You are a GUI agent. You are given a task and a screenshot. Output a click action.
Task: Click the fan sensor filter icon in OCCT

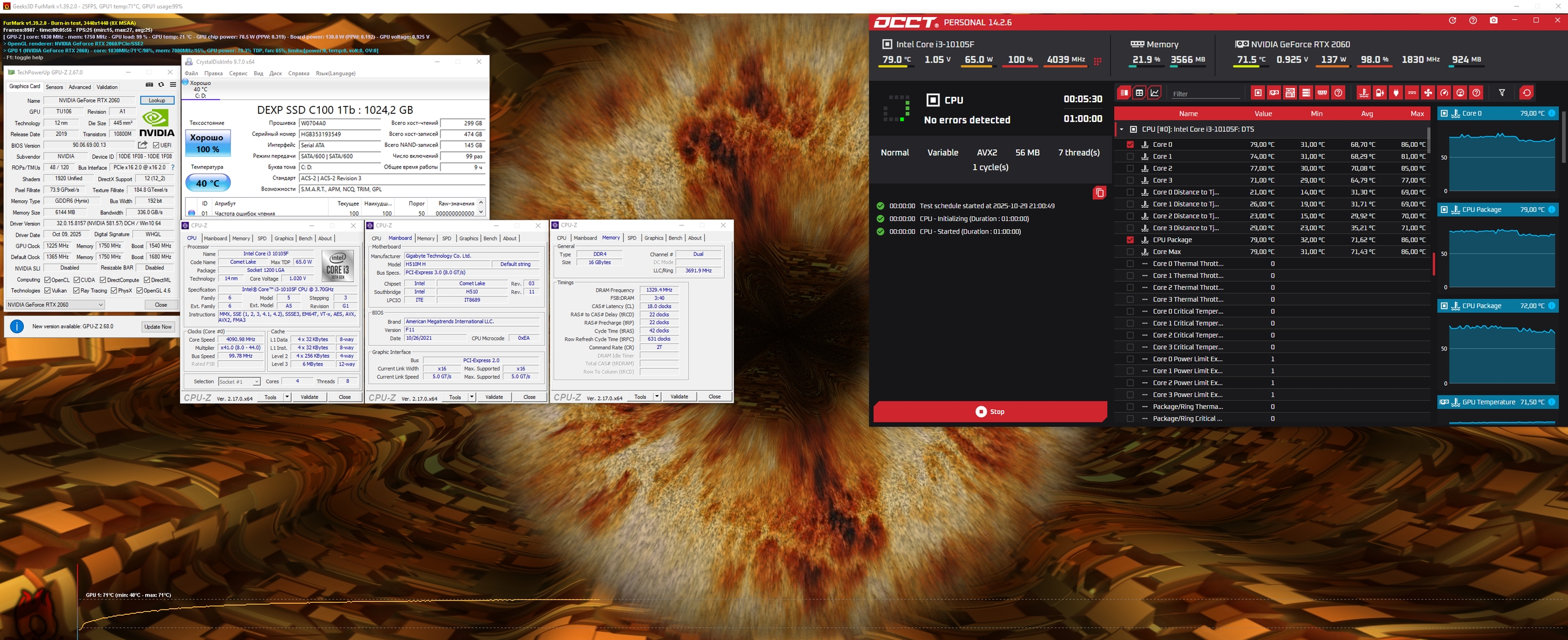pyautogui.click(x=1428, y=93)
